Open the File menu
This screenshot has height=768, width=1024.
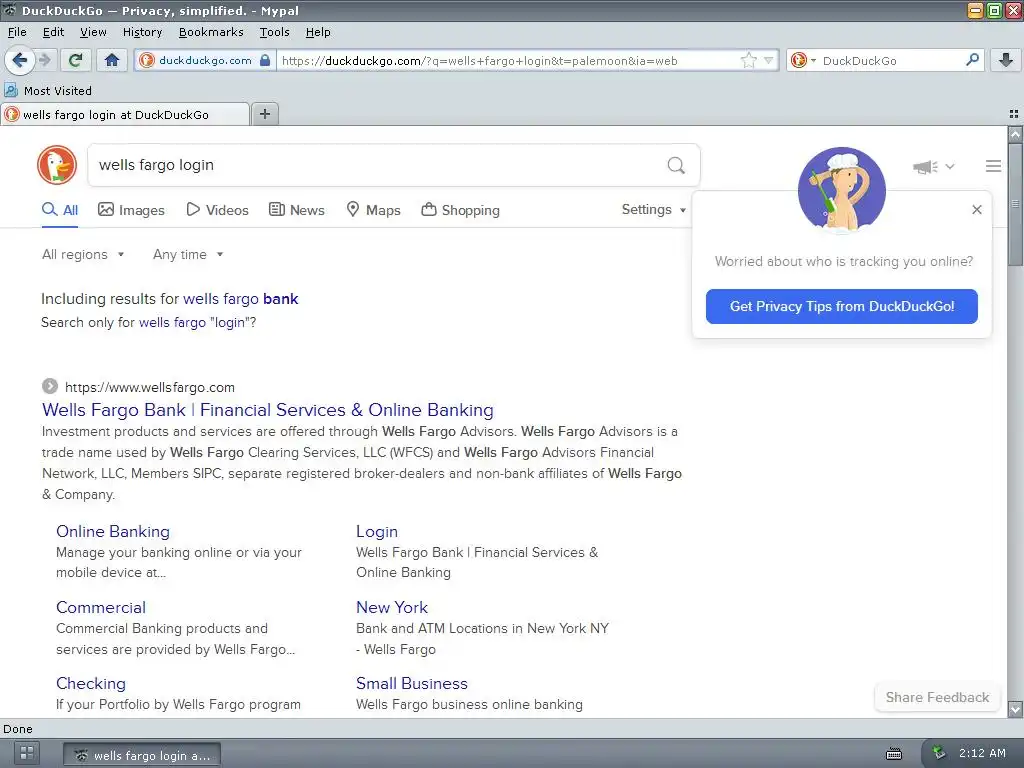(x=17, y=32)
